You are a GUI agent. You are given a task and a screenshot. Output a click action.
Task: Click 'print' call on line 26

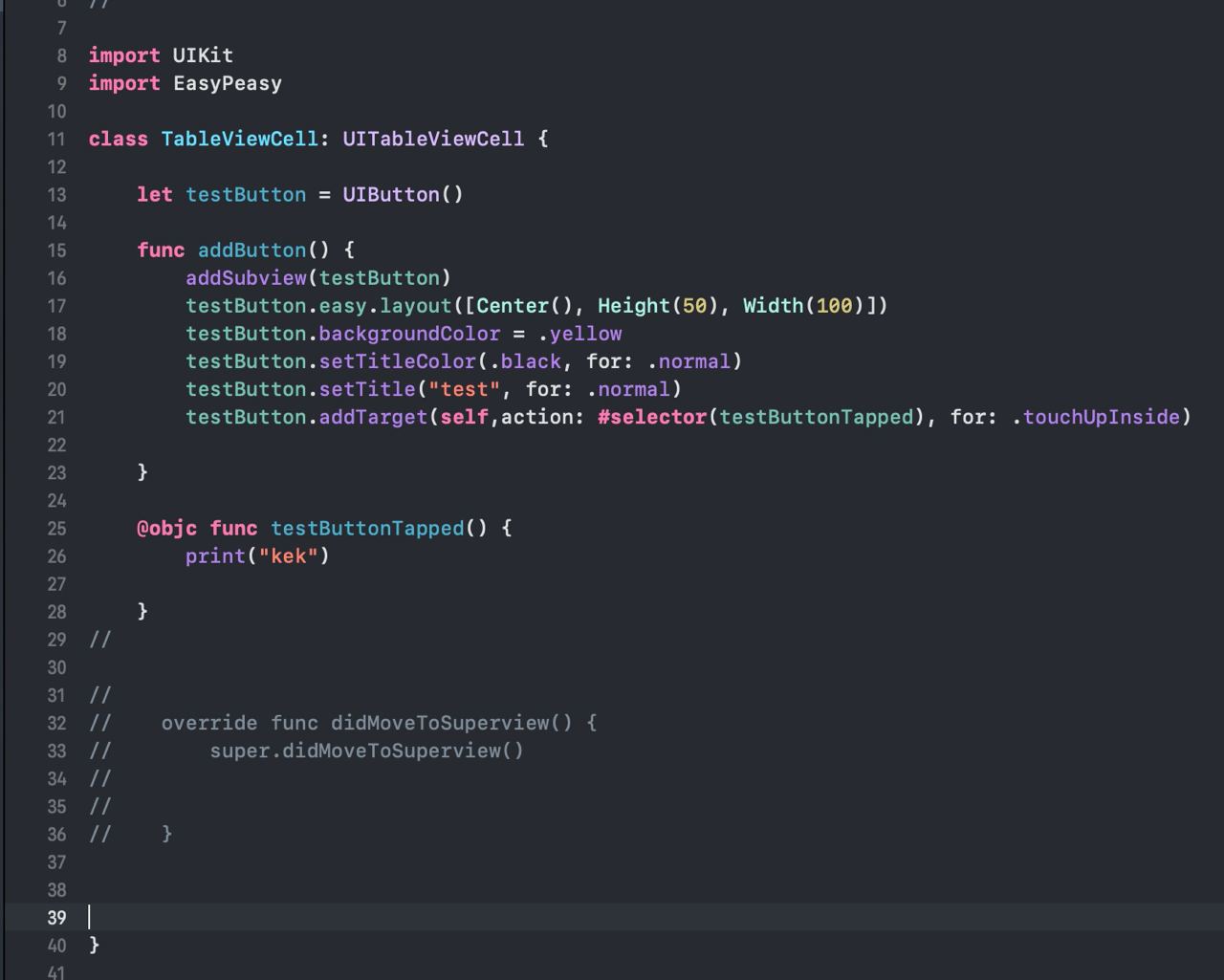point(215,555)
